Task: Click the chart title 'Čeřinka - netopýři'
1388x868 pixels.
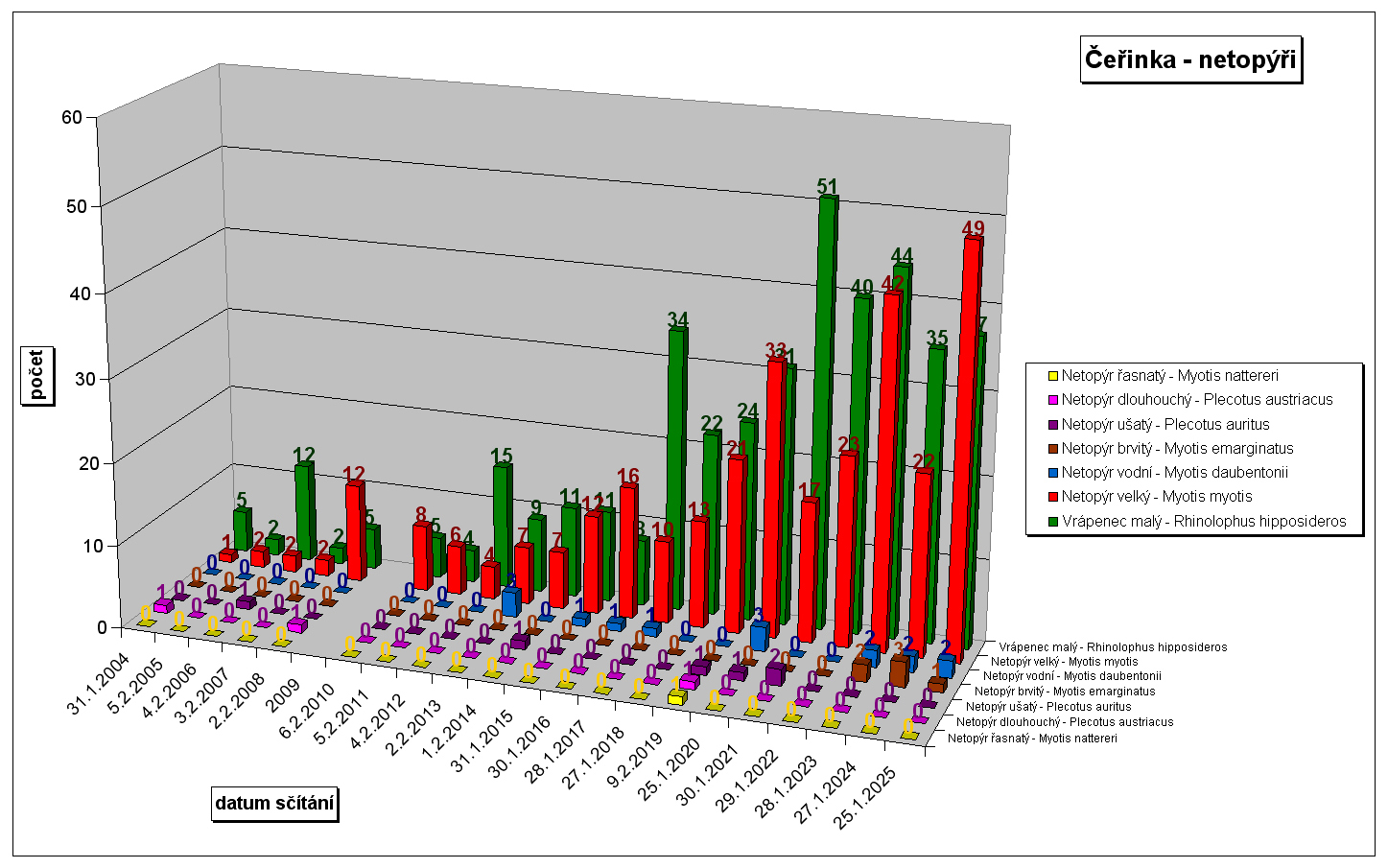Action: 1190,59
